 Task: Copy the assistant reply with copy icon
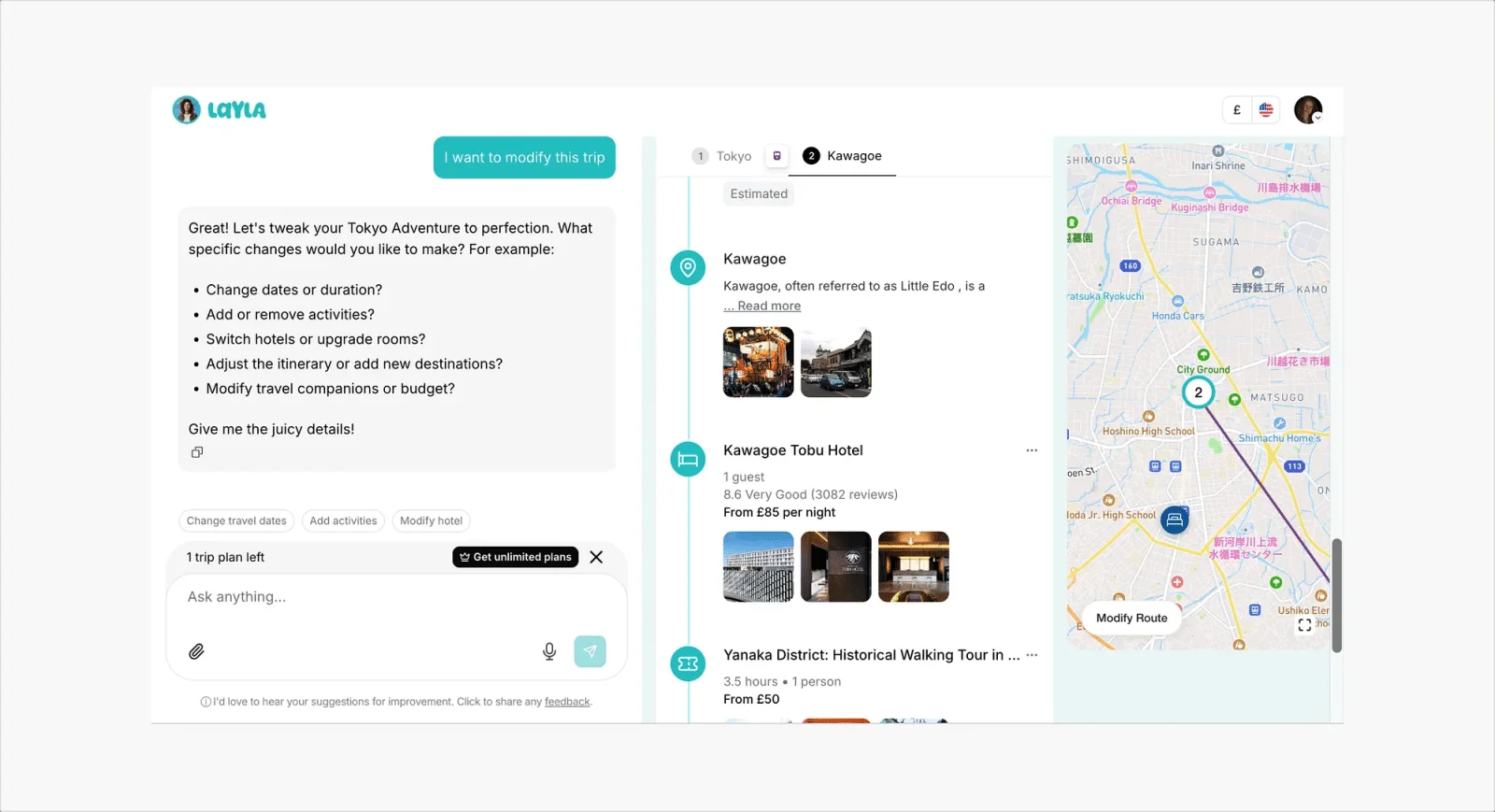[197, 452]
